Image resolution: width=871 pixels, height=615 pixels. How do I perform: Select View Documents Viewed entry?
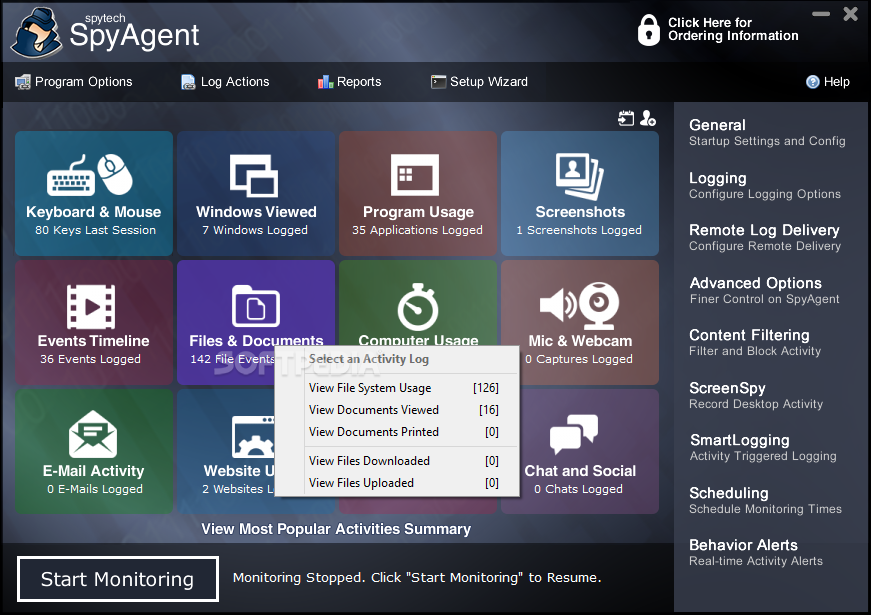coord(404,410)
